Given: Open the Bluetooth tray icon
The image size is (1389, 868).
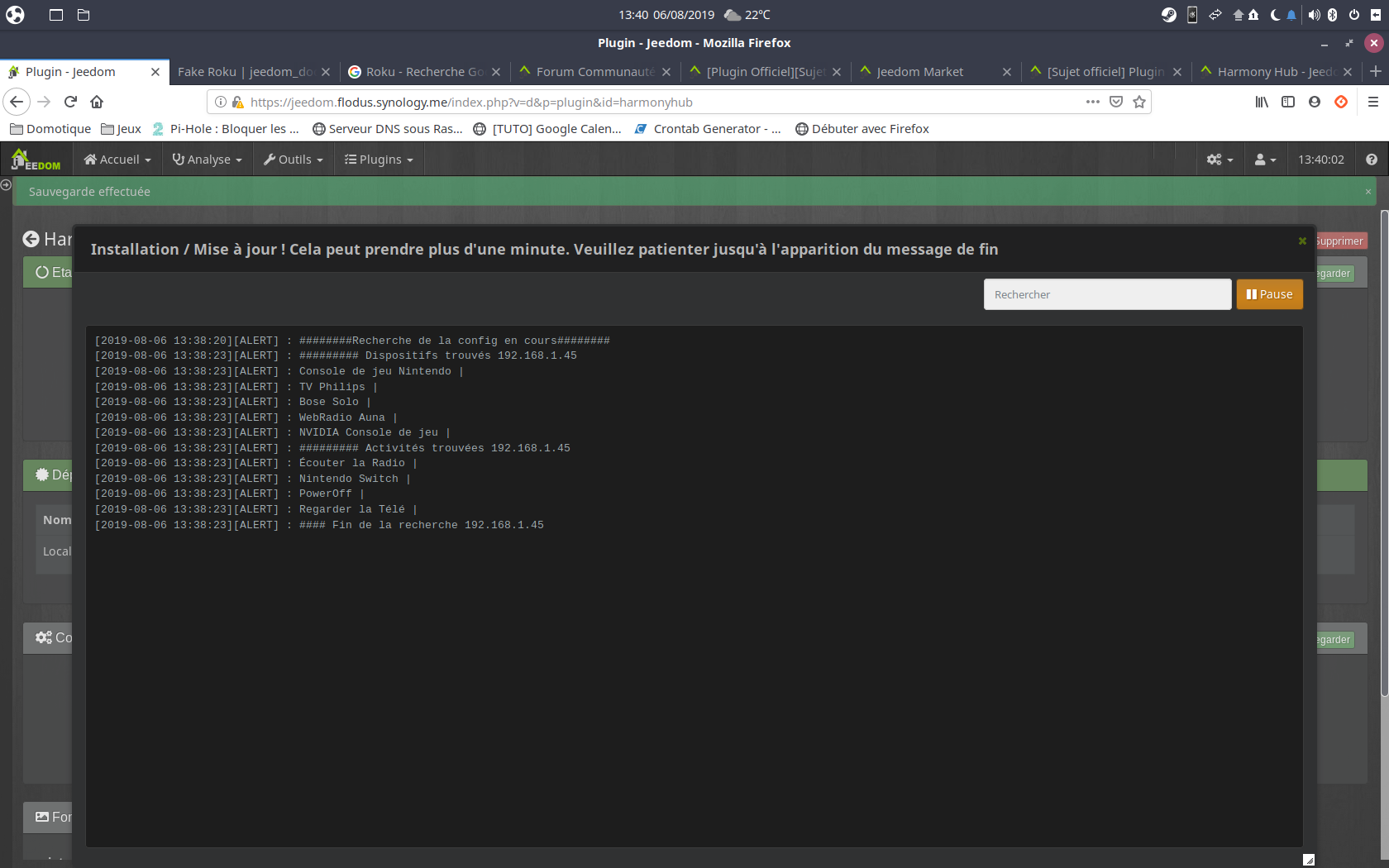Looking at the screenshot, I should click(x=1333, y=15).
